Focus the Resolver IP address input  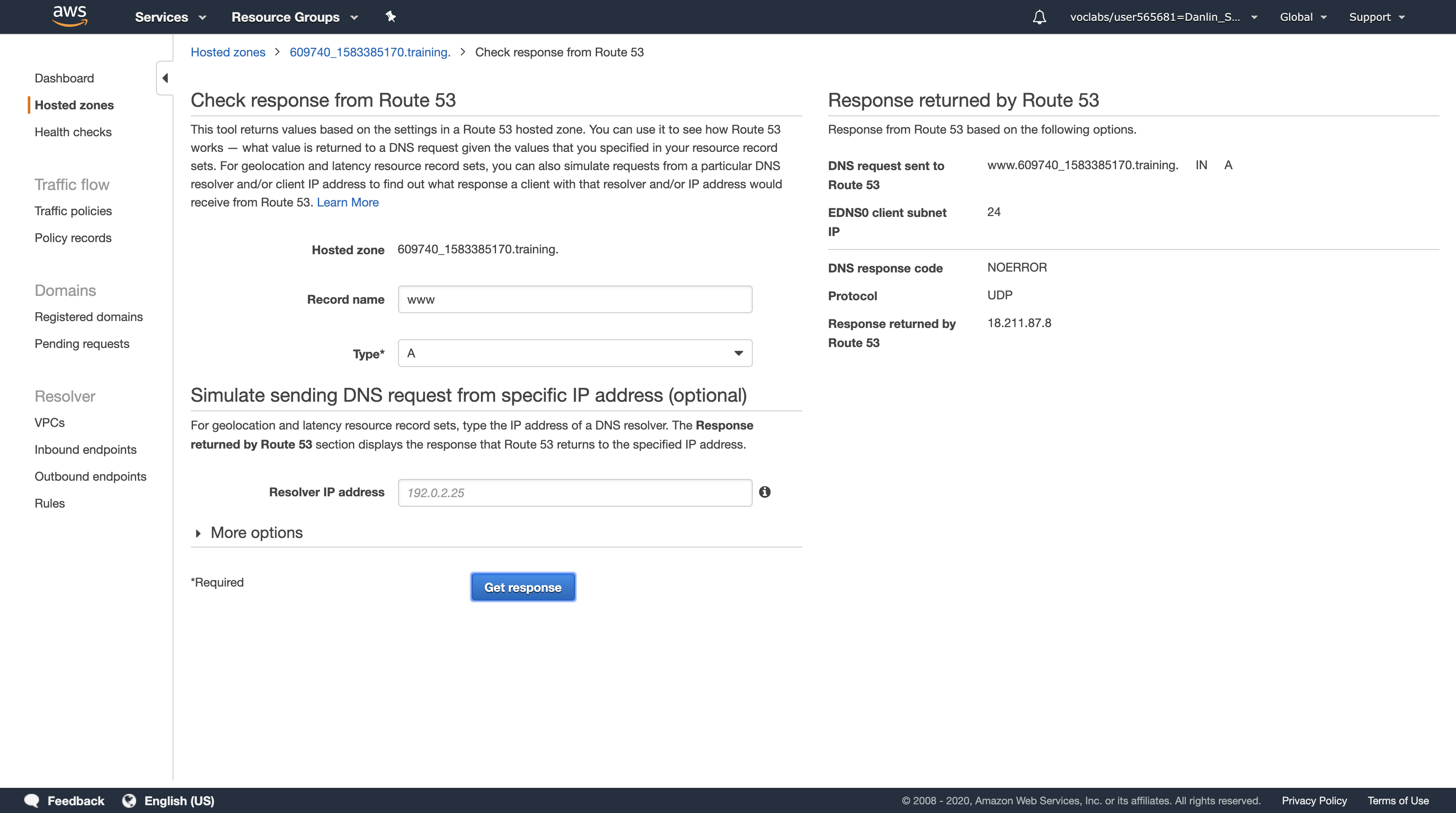[575, 492]
